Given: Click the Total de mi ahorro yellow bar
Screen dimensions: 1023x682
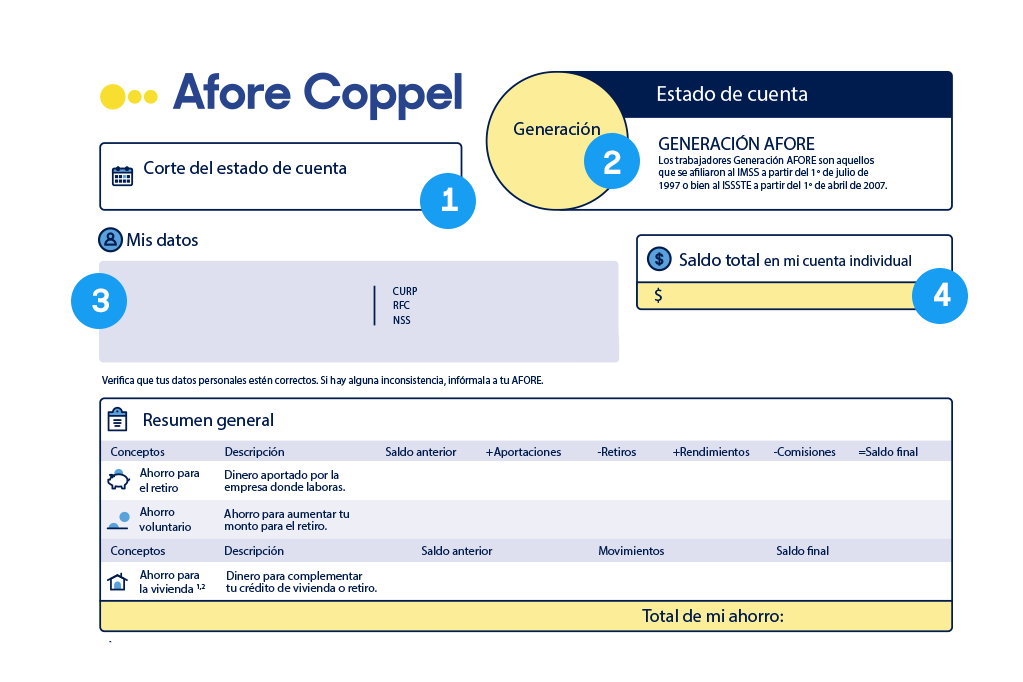Looking at the screenshot, I should (x=526, y=616).
